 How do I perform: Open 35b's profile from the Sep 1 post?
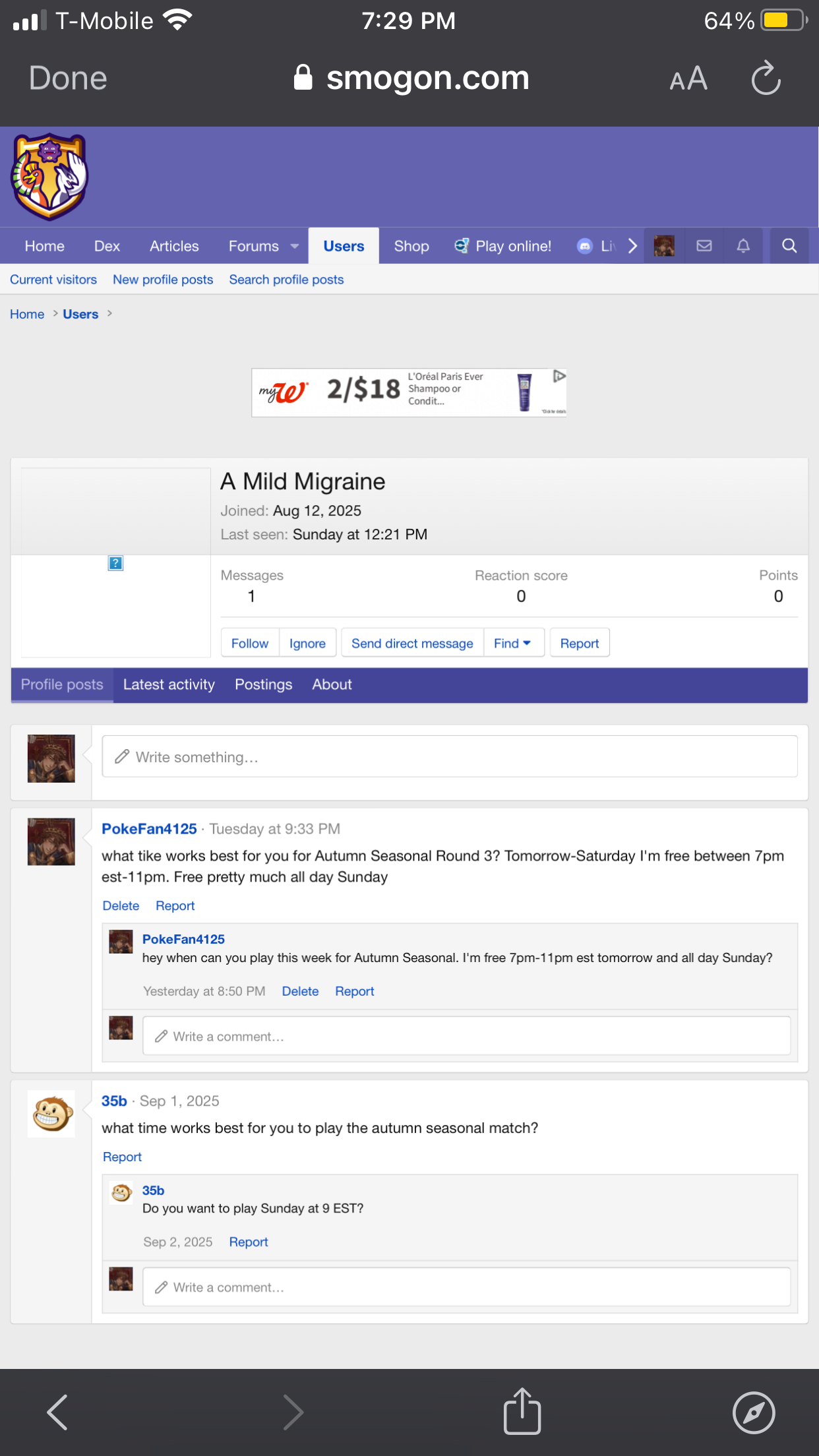tap(114, 1101)
